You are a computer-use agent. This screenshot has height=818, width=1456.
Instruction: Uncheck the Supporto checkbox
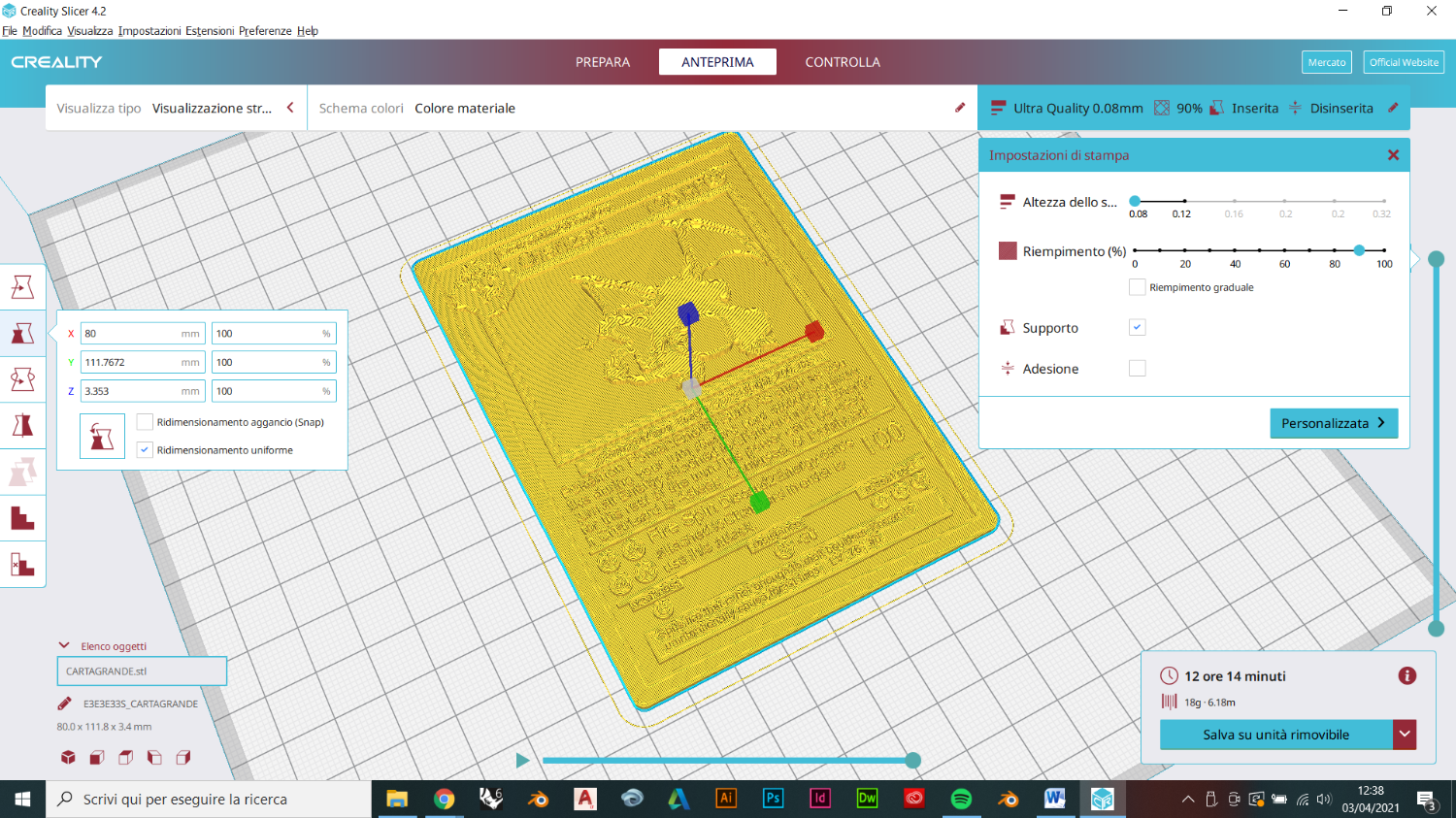1137,328
